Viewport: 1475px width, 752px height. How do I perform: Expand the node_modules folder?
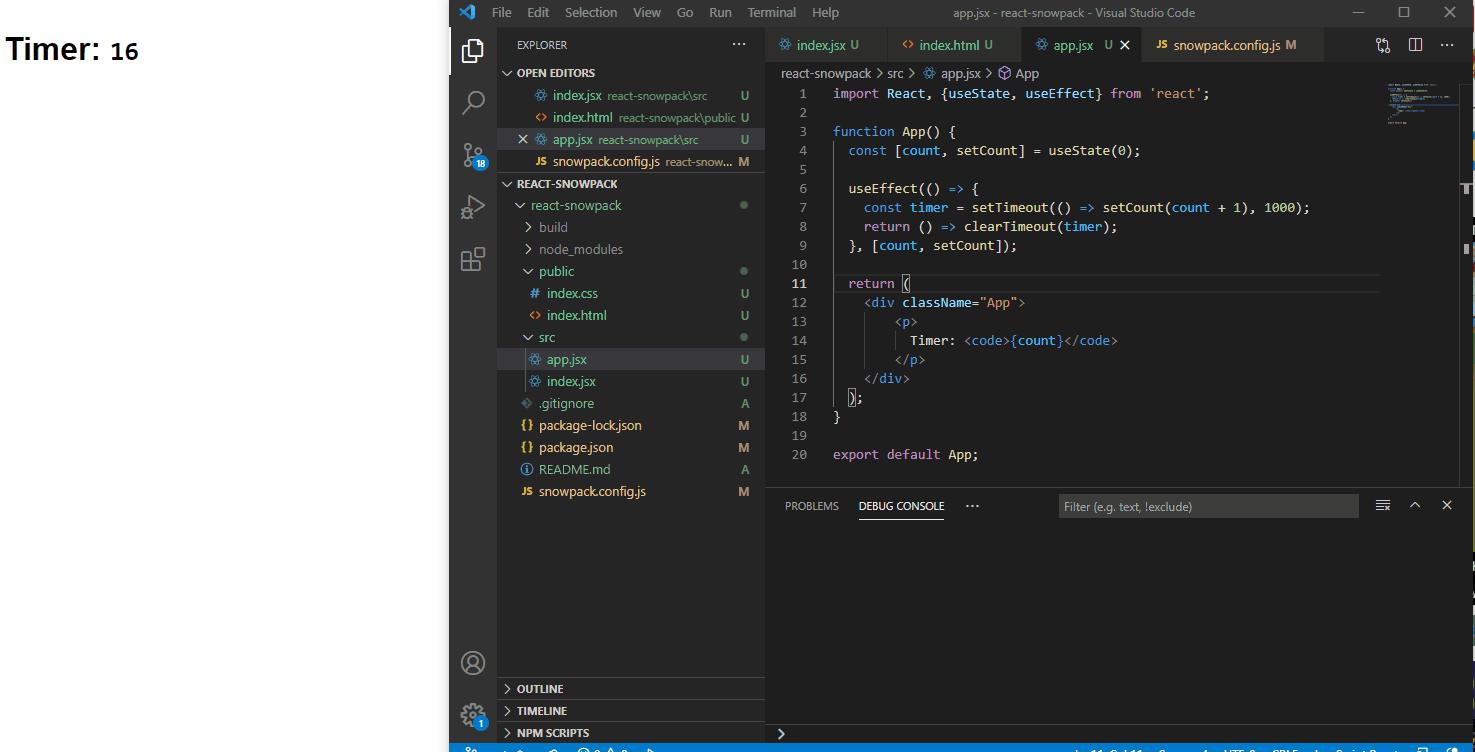[580, 249]
